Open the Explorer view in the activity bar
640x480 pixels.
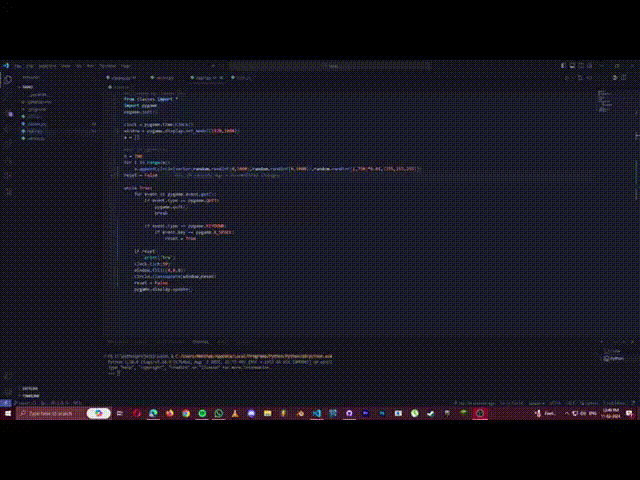pos(8,80)
